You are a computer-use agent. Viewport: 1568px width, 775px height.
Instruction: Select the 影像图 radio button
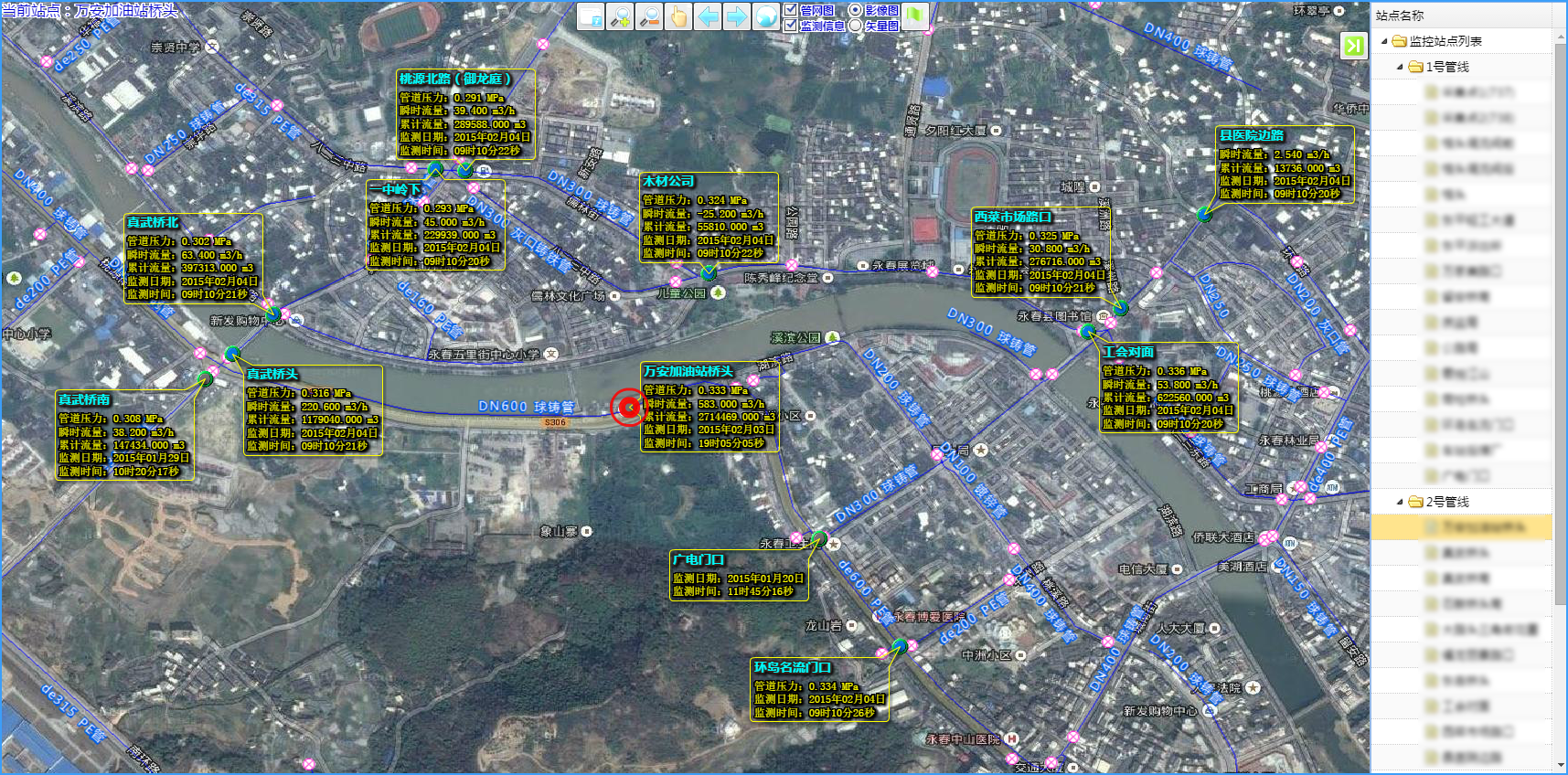pos(856,10)
